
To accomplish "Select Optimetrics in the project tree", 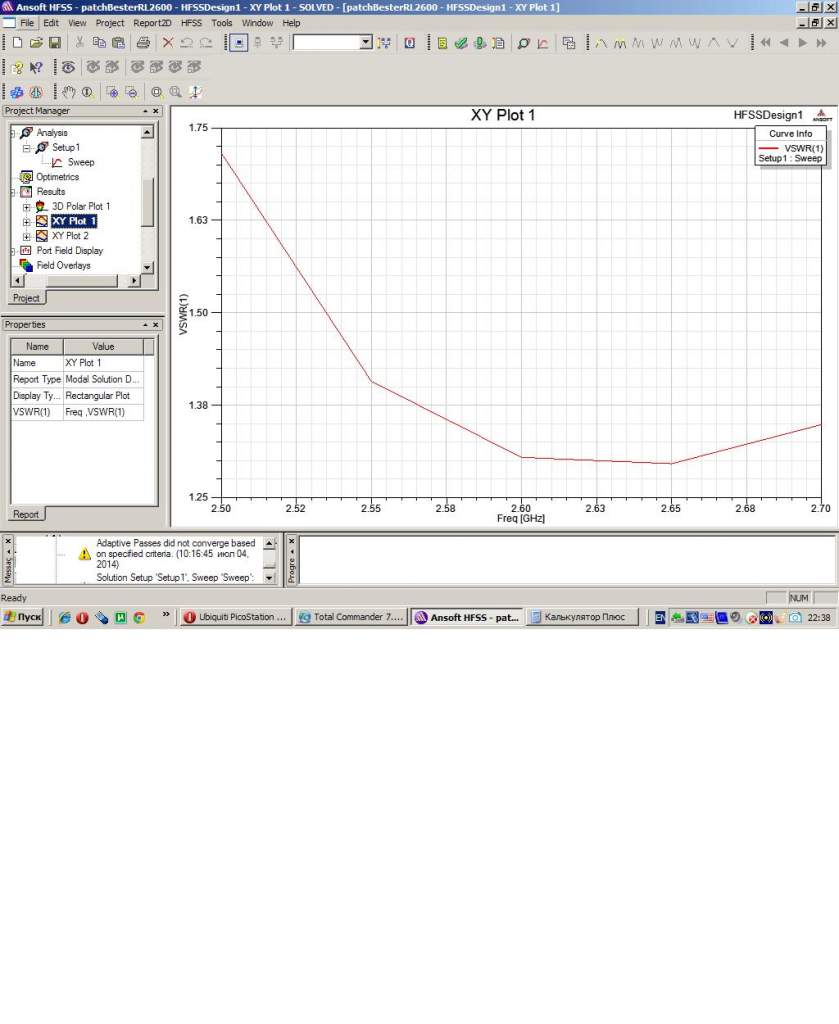I will (59, 177).
